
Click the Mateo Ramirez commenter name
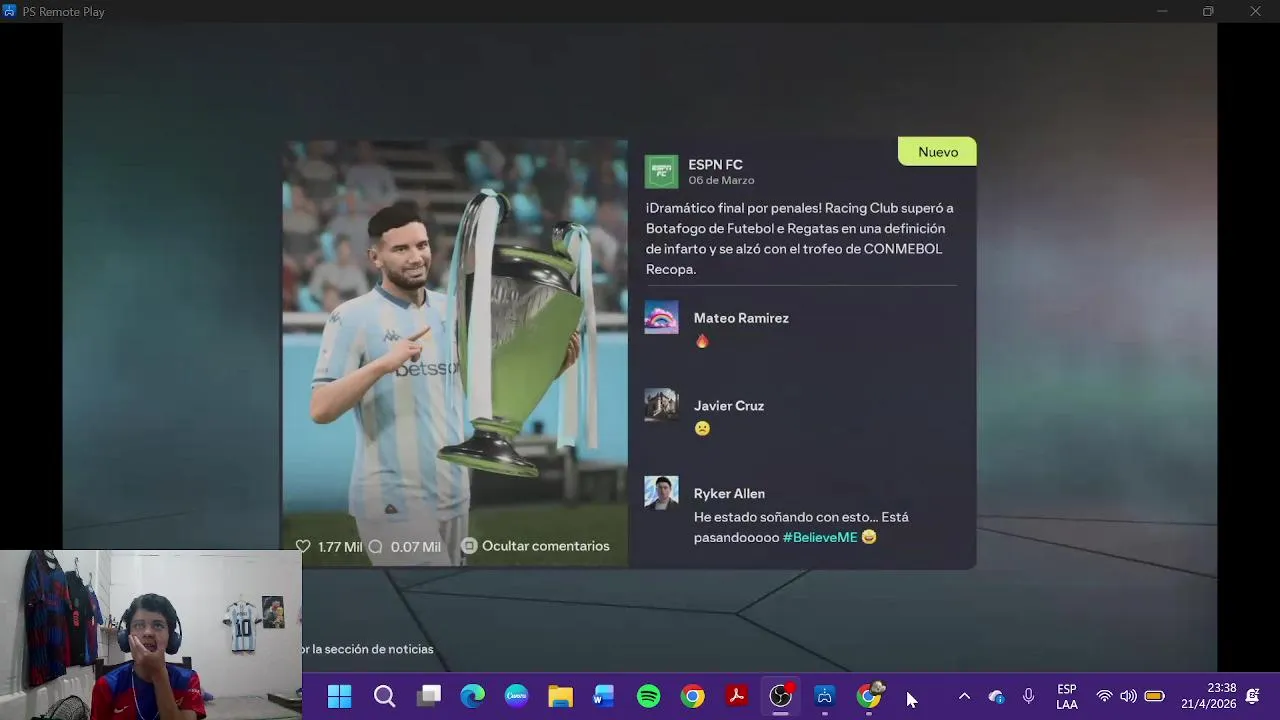pyautogui.click(x=741, y=318)
